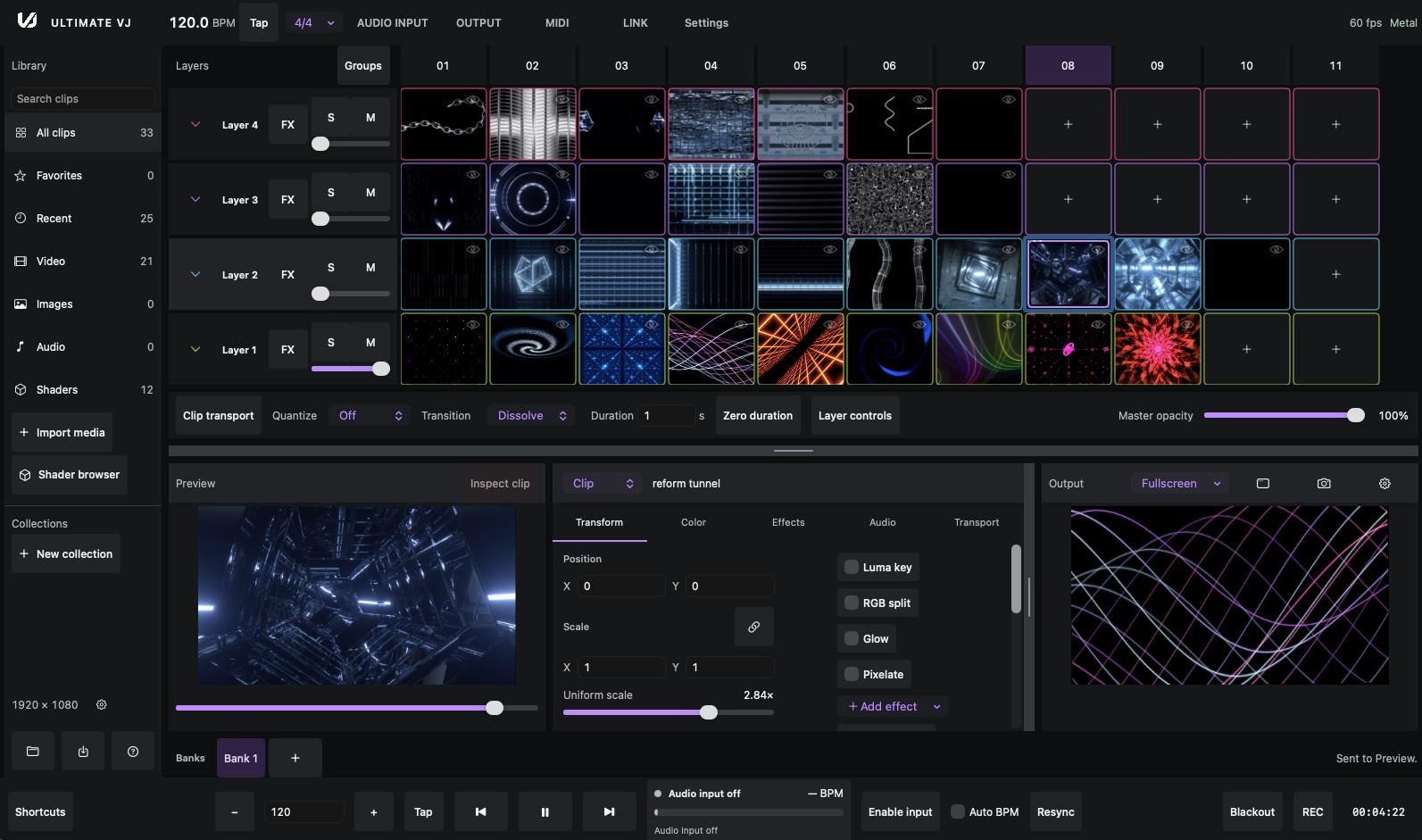Open the Fullscreen output mode dropdown
Viewport: 1422px width, 840px height.
pos(1180,483)
